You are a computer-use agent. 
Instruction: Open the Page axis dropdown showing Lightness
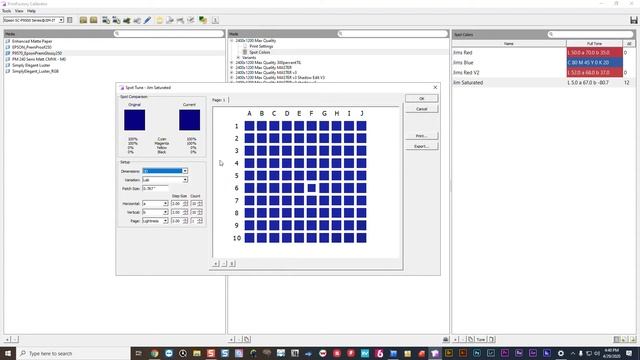click(x=165, y=221)
